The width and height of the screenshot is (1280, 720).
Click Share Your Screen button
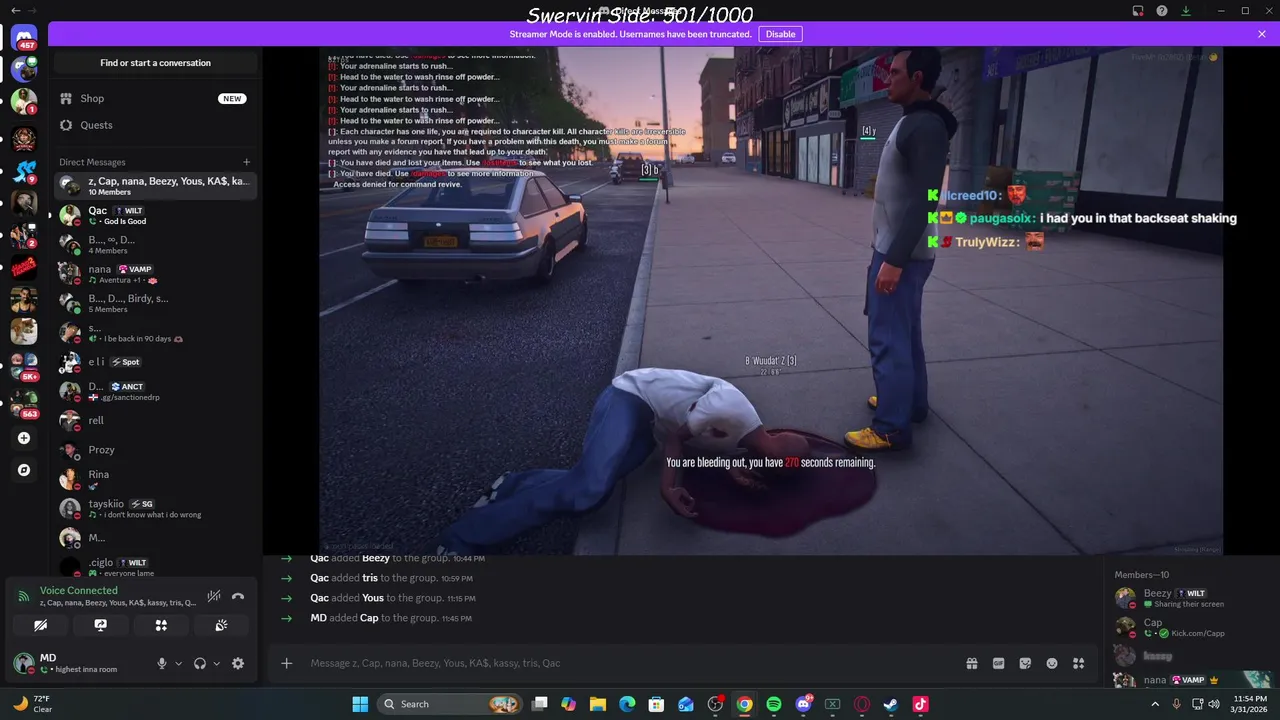click(101, 625)
